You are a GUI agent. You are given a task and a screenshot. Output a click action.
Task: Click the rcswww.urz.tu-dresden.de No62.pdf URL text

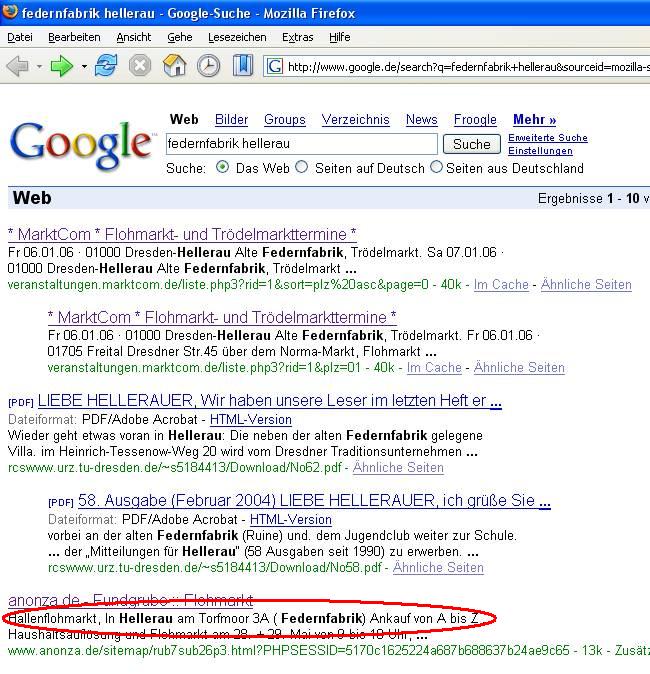[x=175, y=468]
